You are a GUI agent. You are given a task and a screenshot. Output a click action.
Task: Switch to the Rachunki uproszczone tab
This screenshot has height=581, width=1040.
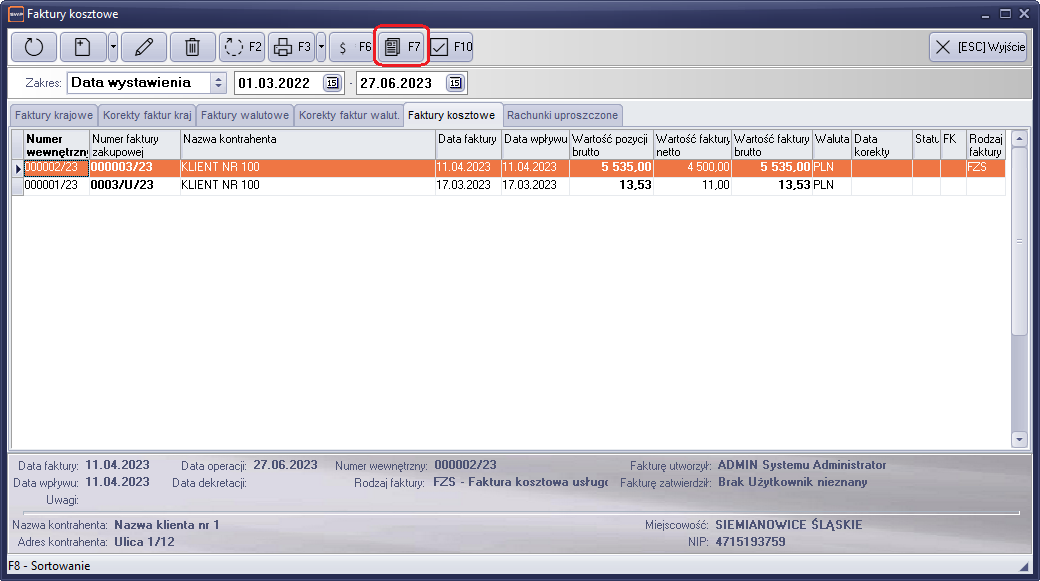[x=563, y=115]
